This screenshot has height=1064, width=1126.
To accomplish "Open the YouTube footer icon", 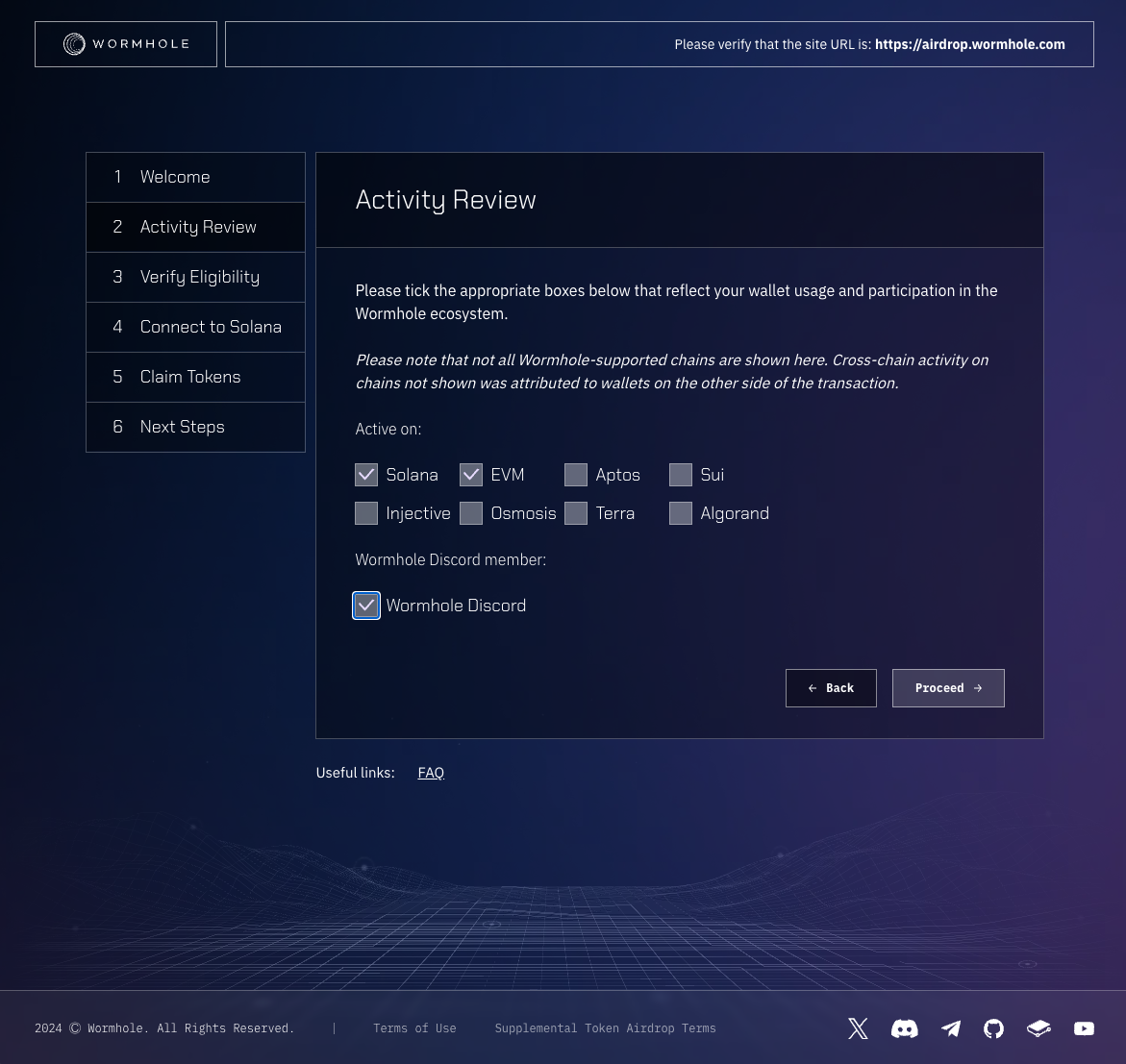I will pos(1084,1028).
